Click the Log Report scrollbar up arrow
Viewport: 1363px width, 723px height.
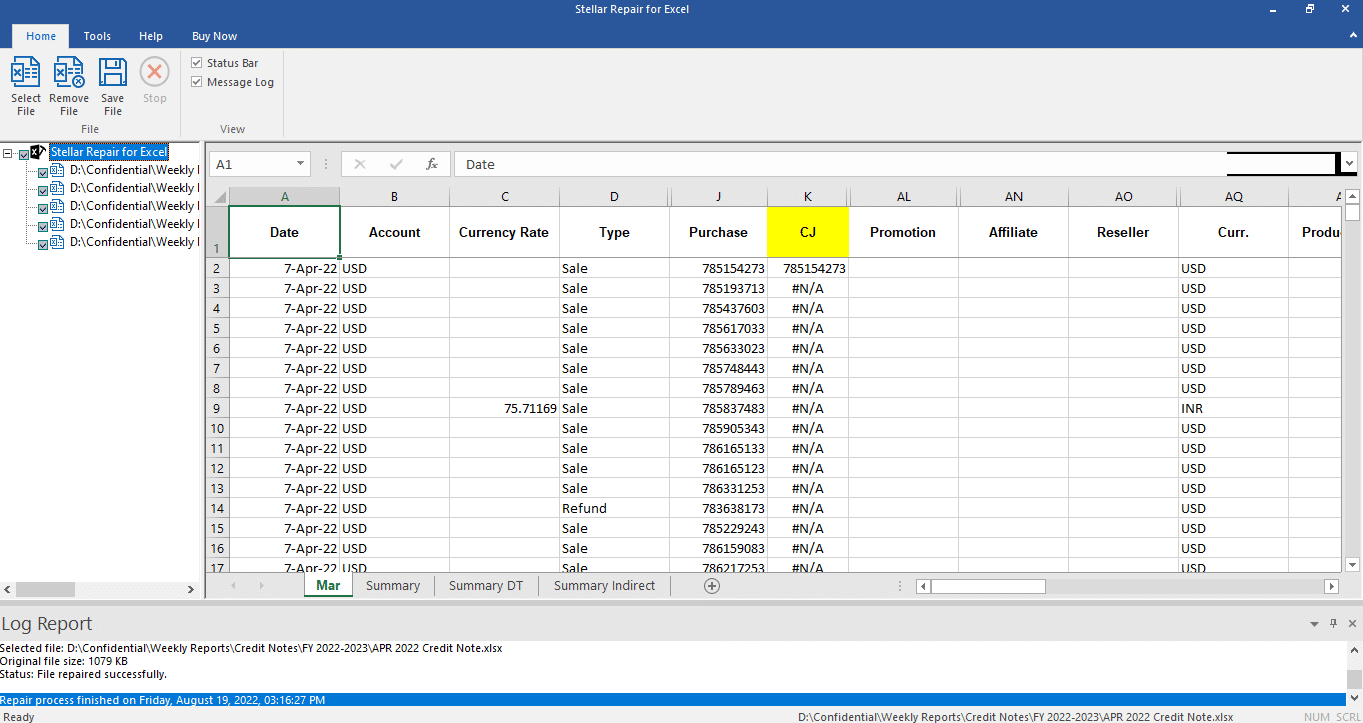pos(1354,650)
